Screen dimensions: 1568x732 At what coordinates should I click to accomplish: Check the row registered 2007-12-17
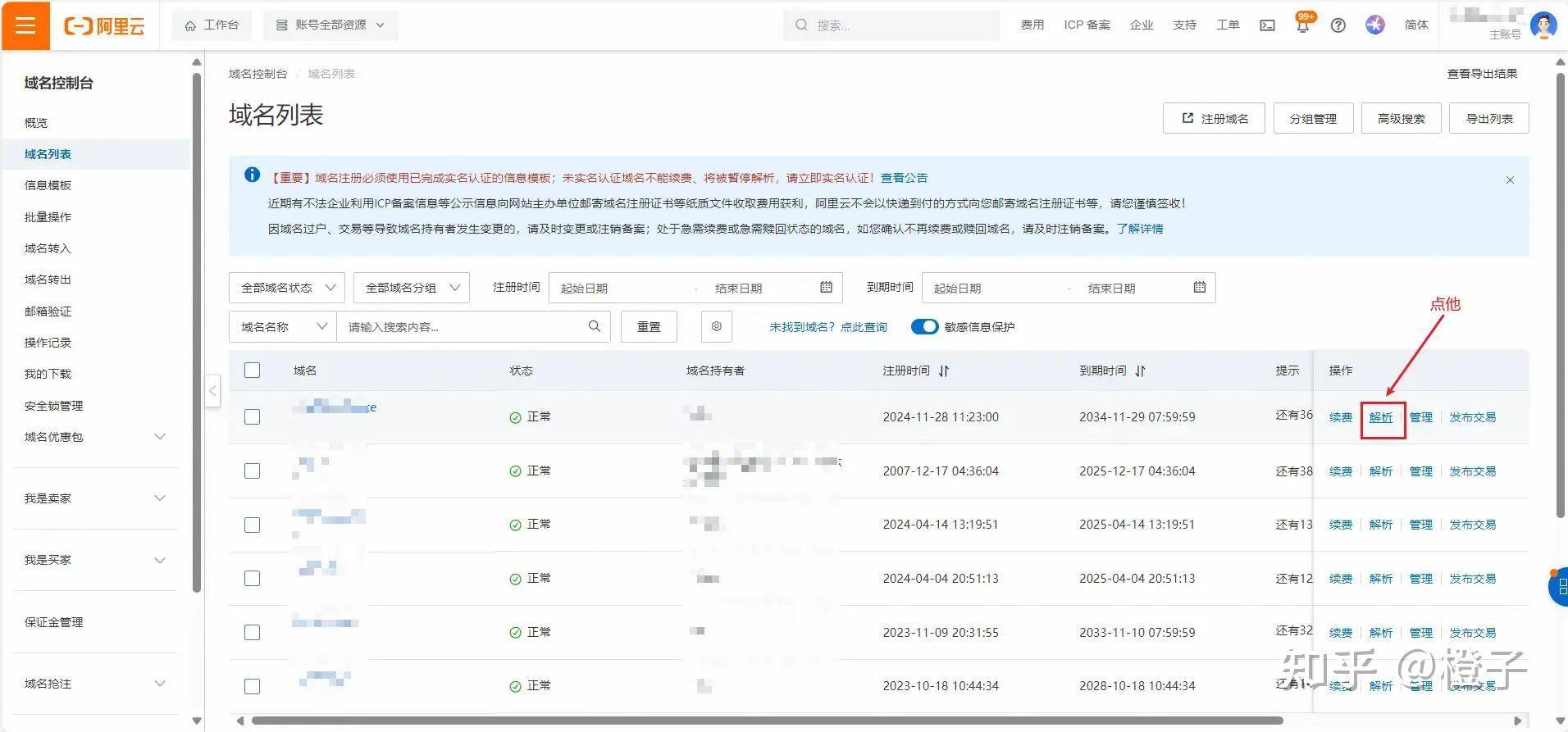coord(253,471)
